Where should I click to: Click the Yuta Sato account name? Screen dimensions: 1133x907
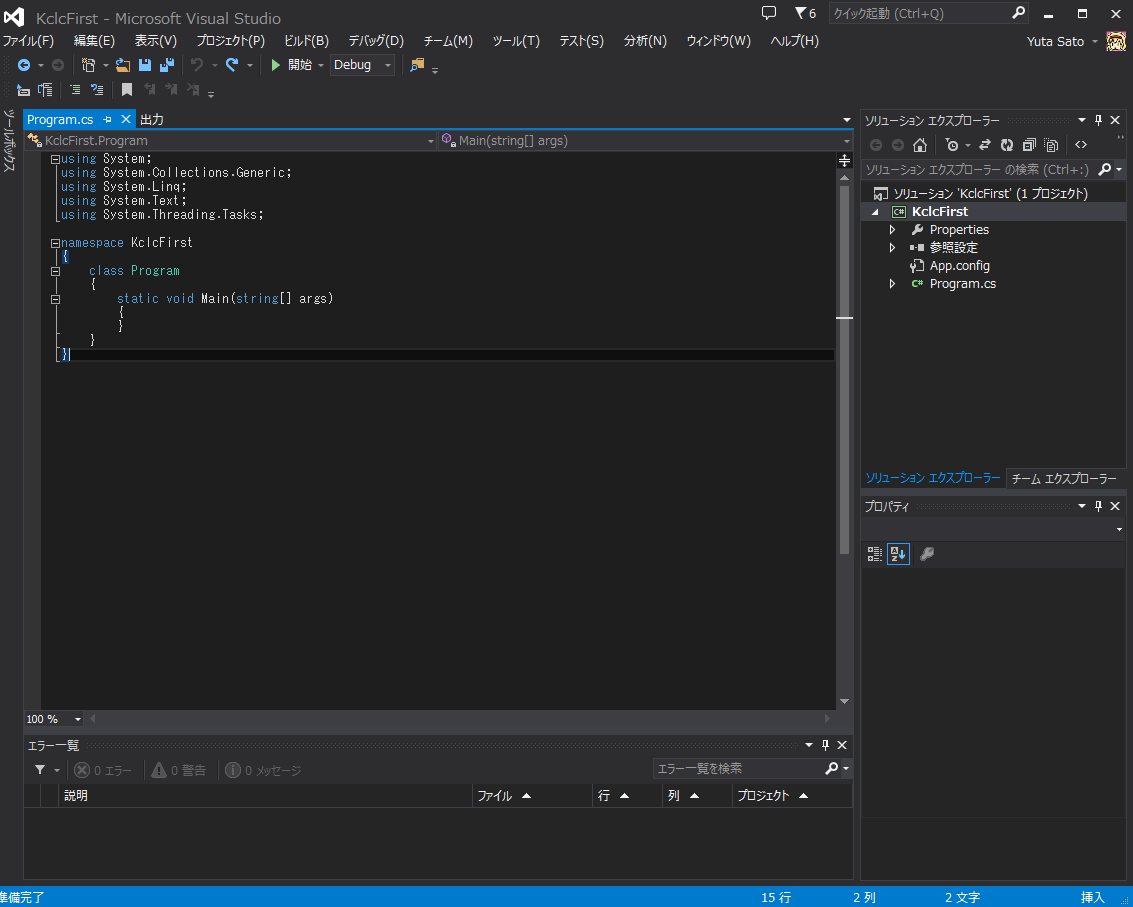[1055, 41]
